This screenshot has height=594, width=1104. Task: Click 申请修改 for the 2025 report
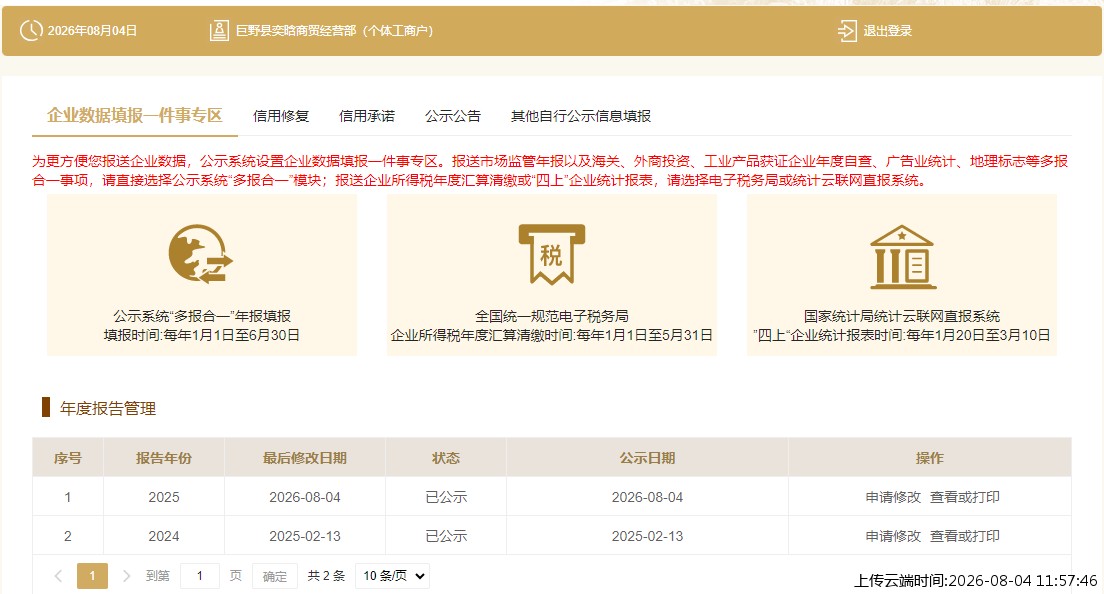point(893,497)
